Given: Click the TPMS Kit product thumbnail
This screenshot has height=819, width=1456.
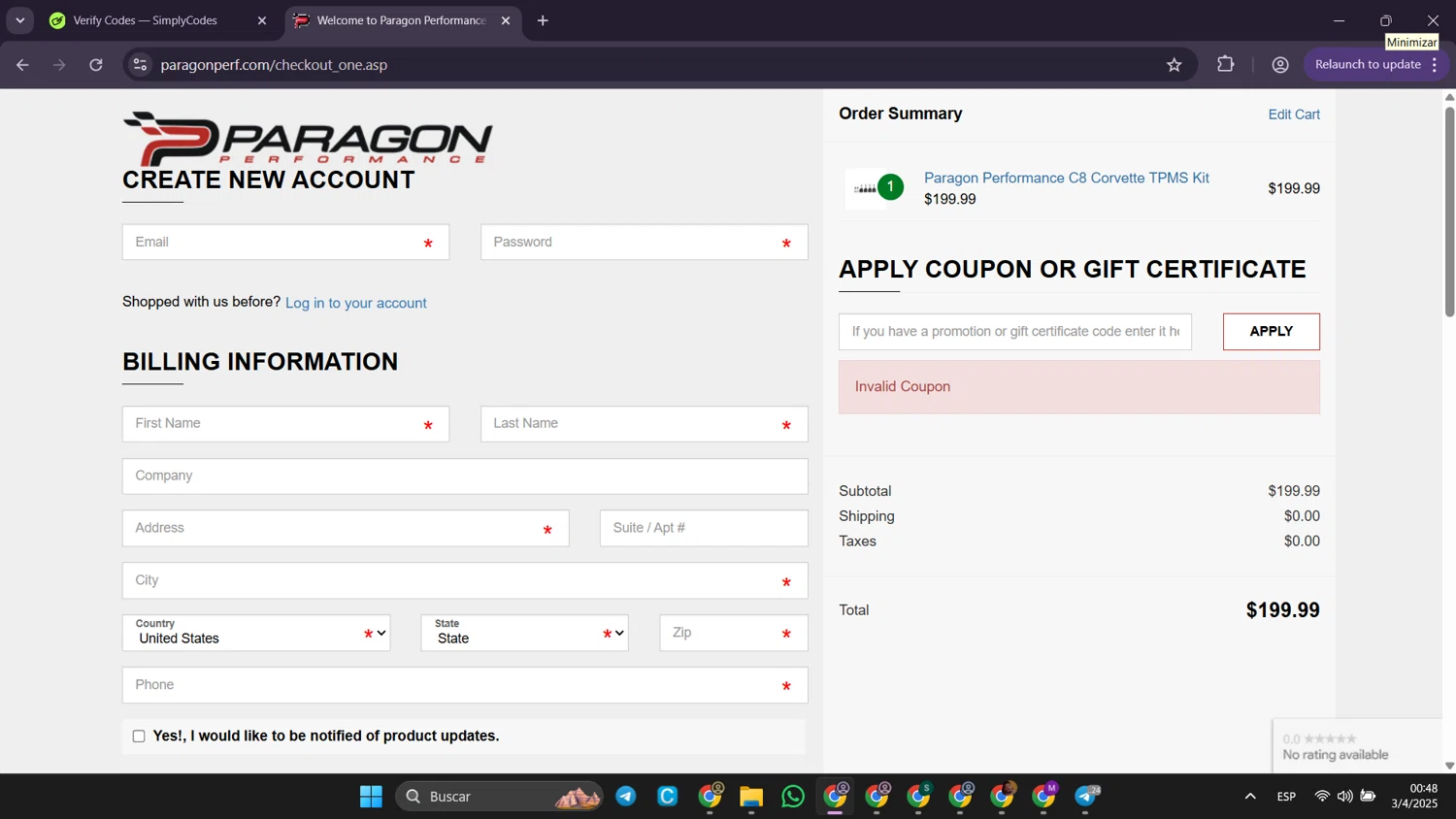Looking at the screenshot, I should coord(865,189).
